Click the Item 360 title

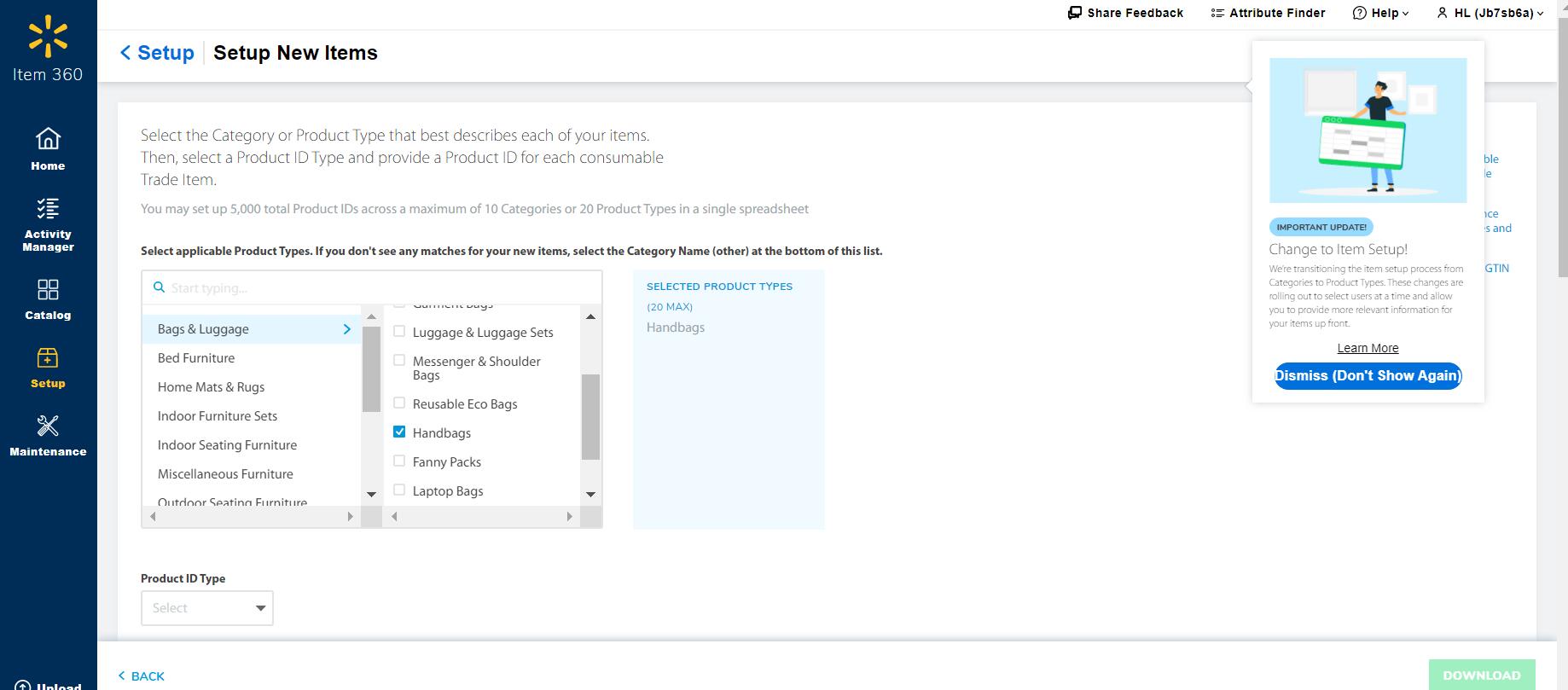pyautogui.click(x=48, y=74)
